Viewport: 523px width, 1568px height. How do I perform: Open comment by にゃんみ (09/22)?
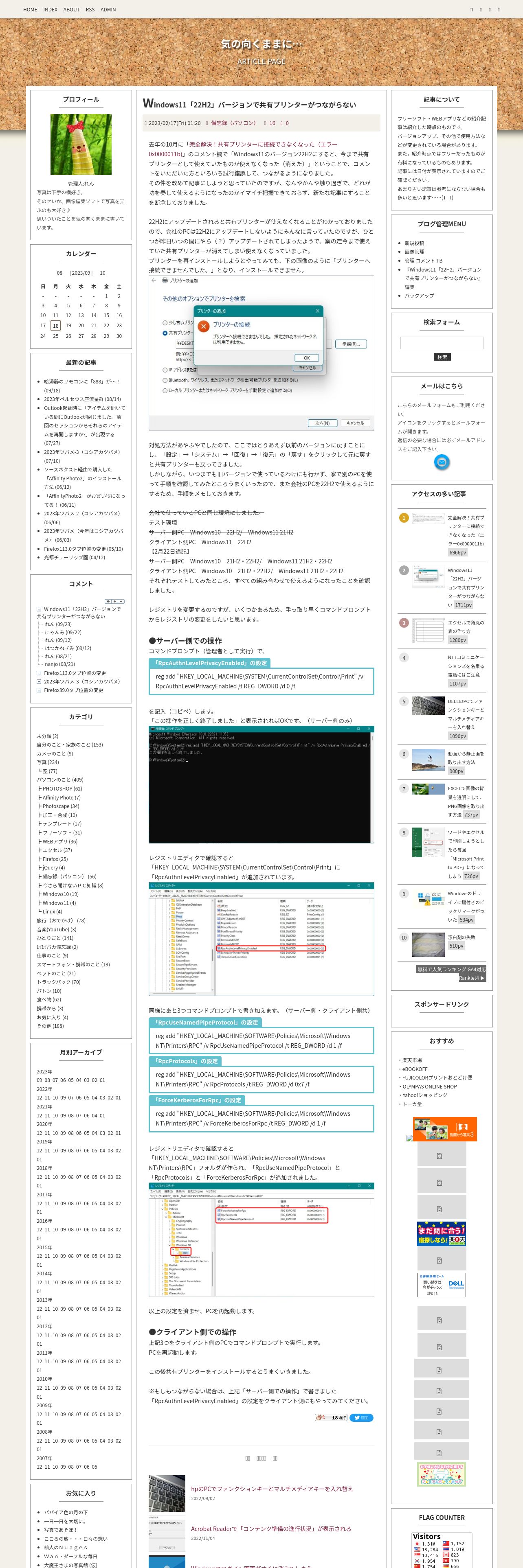coord(63,632)
